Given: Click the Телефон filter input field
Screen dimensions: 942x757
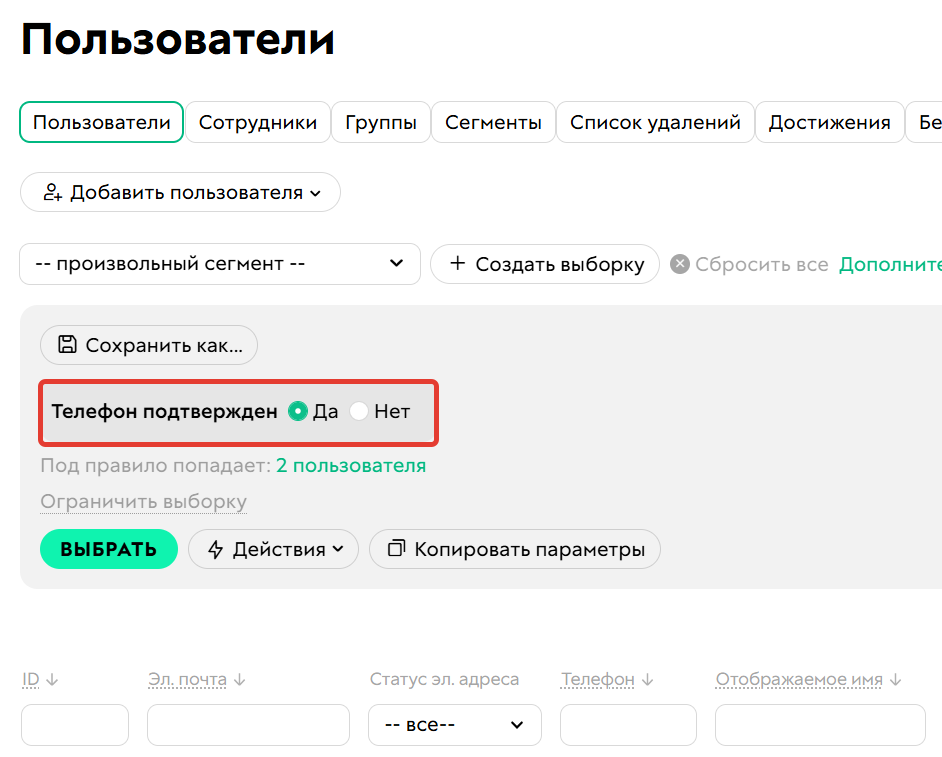Looking at the screenshot, I should [x=627, y=723].
